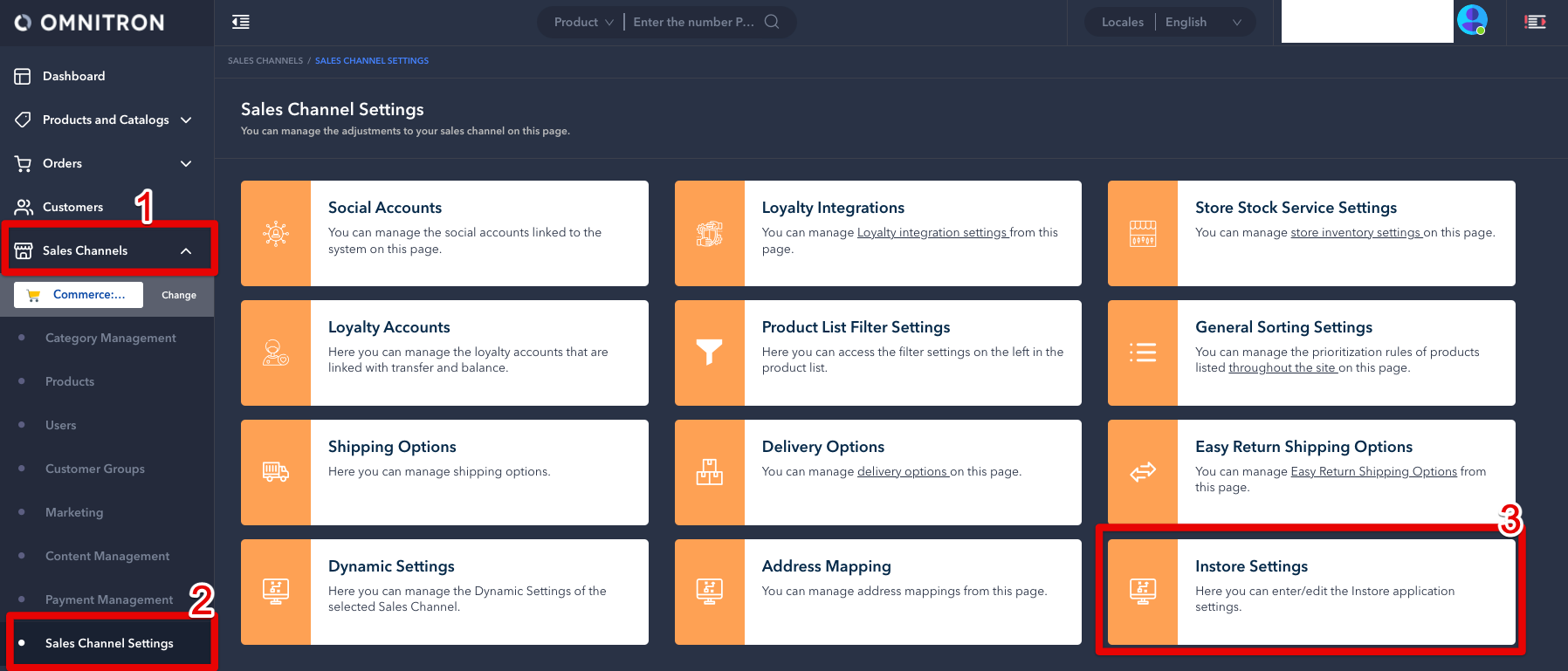
Task: Go to Payment Management
Action: (108, 599)
